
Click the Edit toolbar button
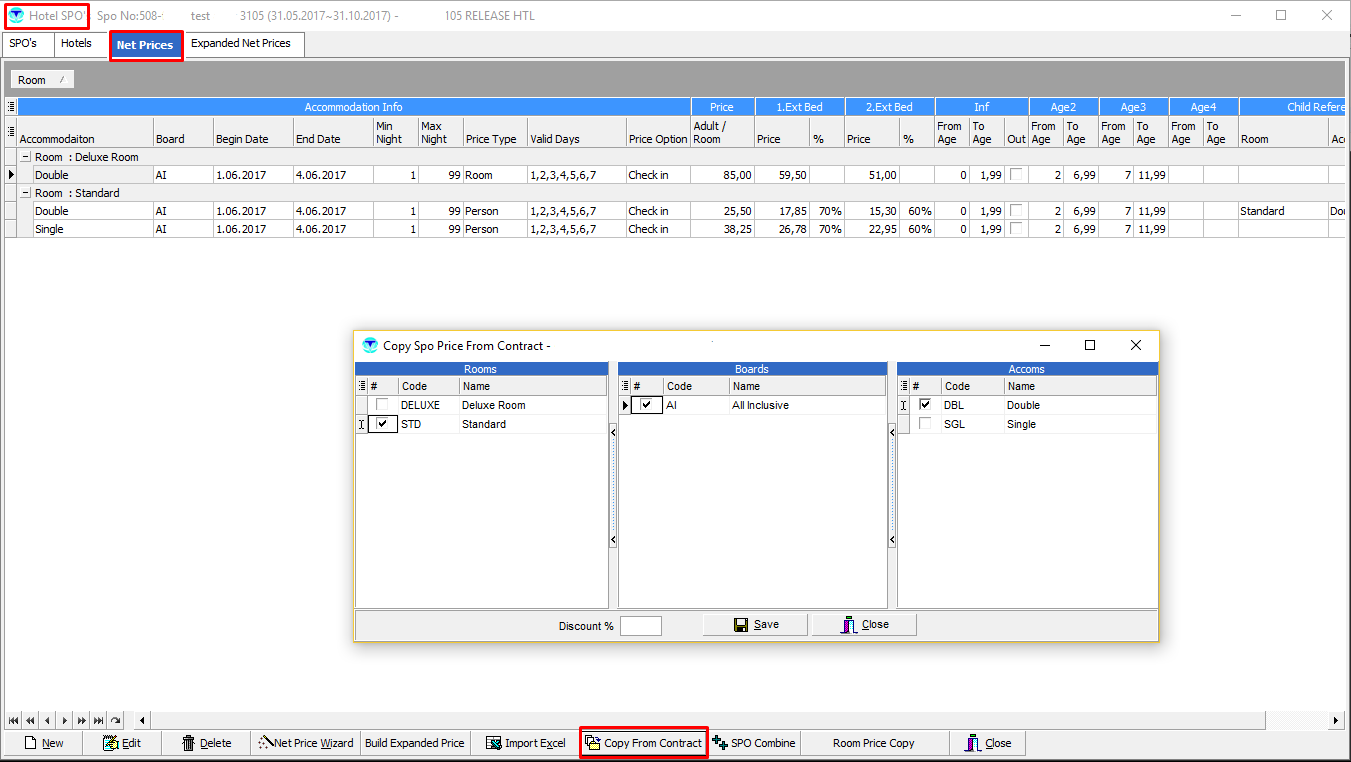(x=122, y=743)
